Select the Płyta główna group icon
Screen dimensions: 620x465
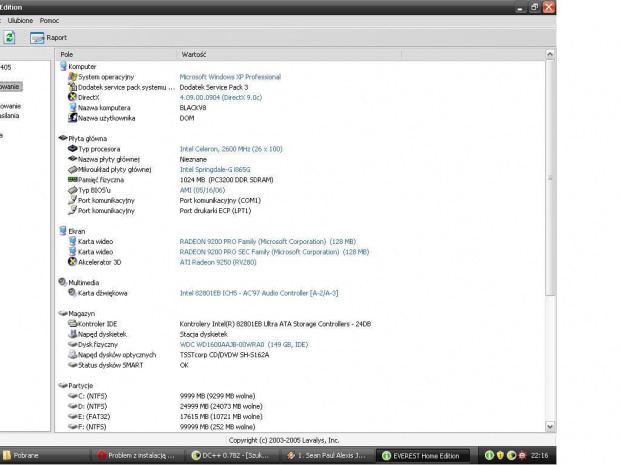pyautogui.click(x=63, y=138)
